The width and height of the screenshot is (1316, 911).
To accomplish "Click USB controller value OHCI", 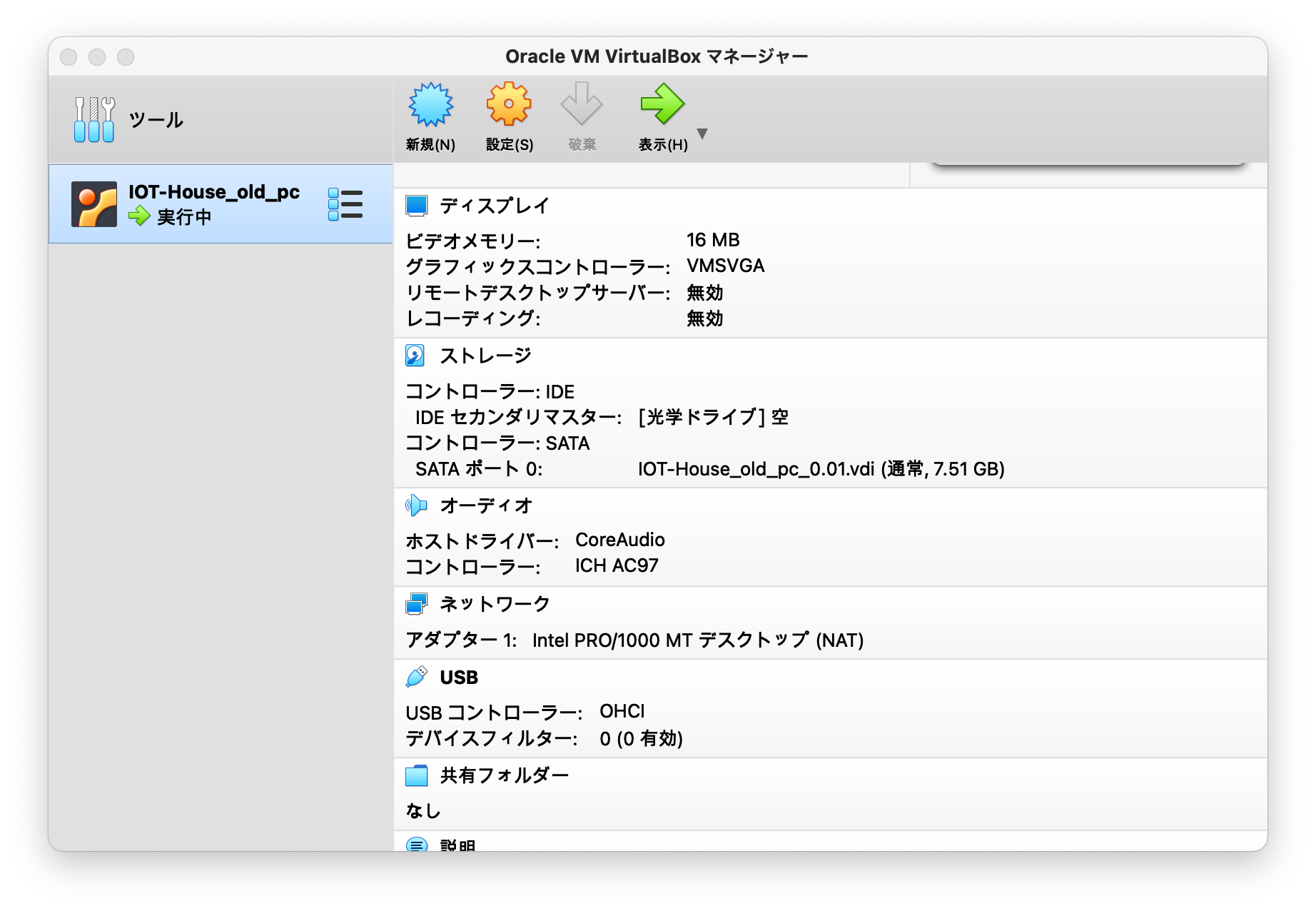I will (622, 711).
